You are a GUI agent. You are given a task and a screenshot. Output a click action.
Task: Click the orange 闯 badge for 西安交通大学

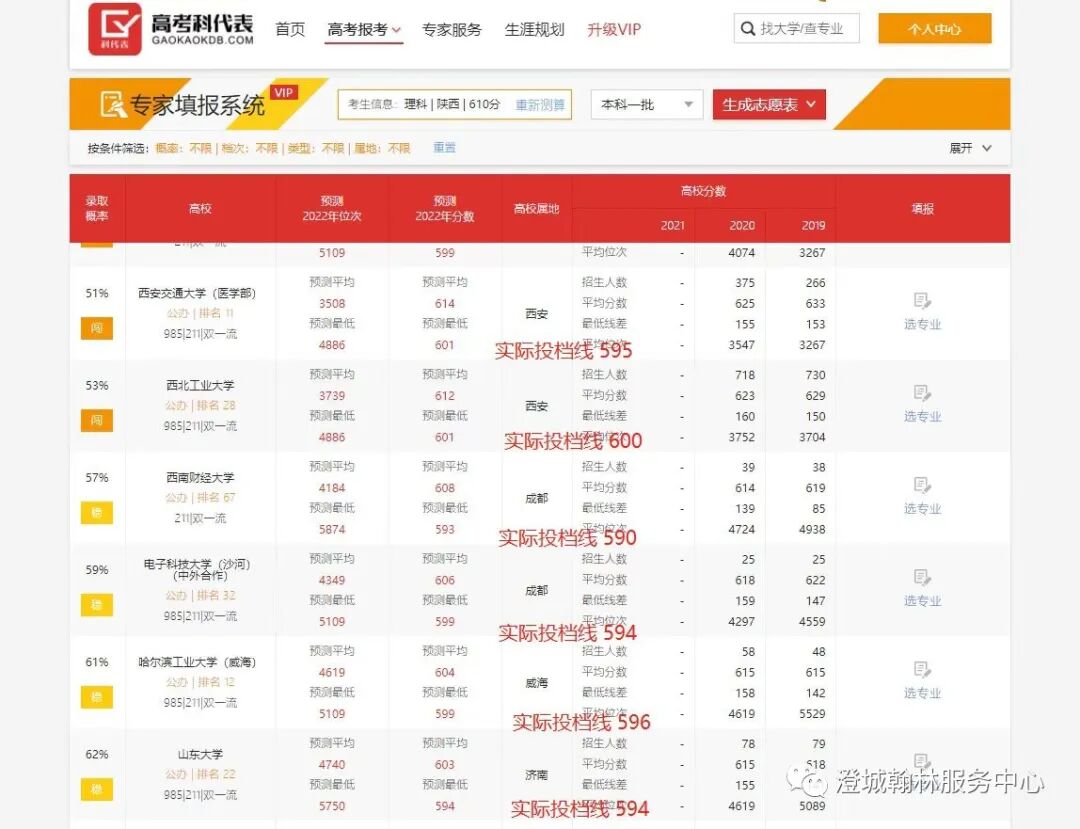tap(96, 328)
